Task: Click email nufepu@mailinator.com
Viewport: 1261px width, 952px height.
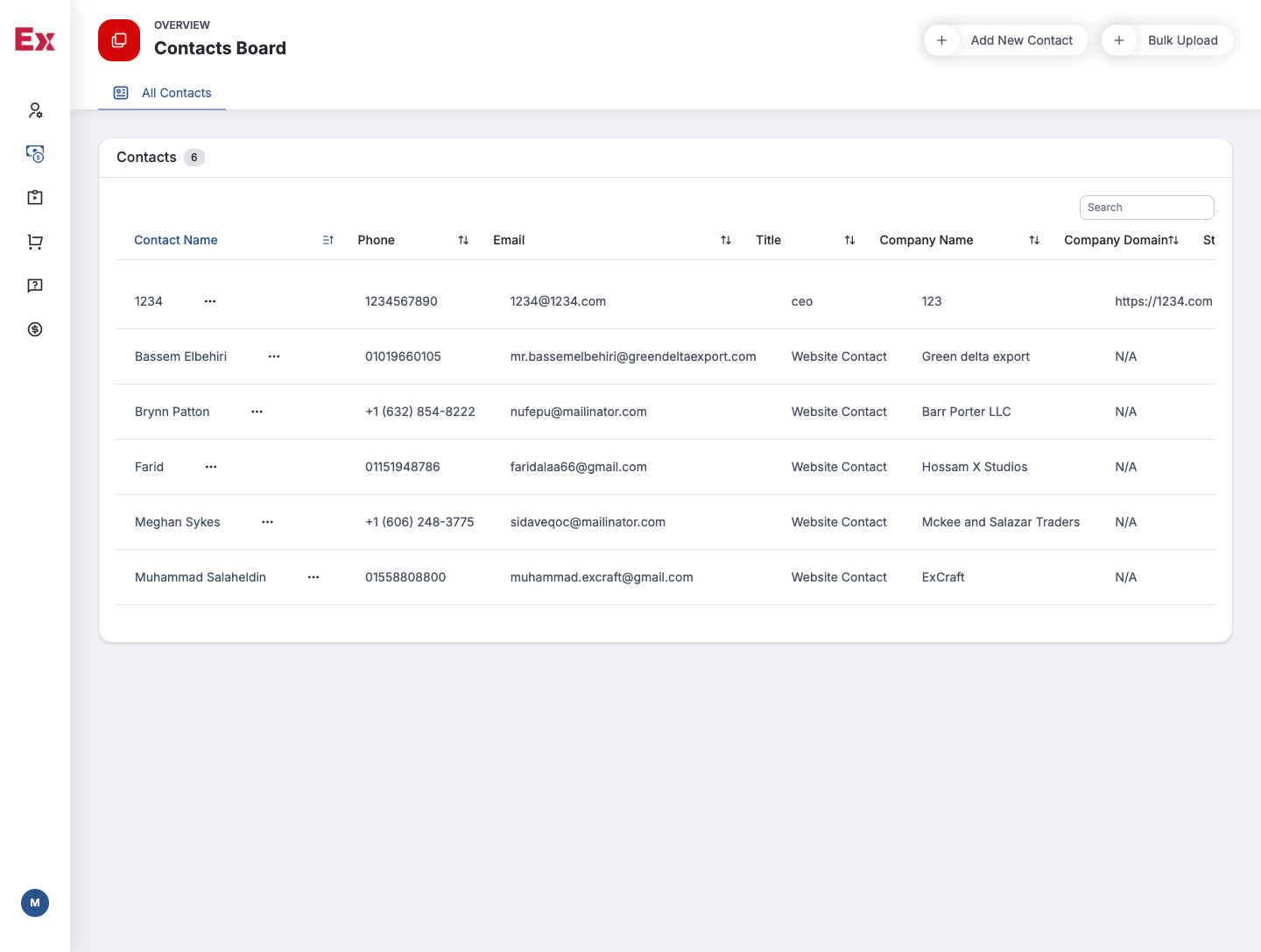Action: click(579, 412)
